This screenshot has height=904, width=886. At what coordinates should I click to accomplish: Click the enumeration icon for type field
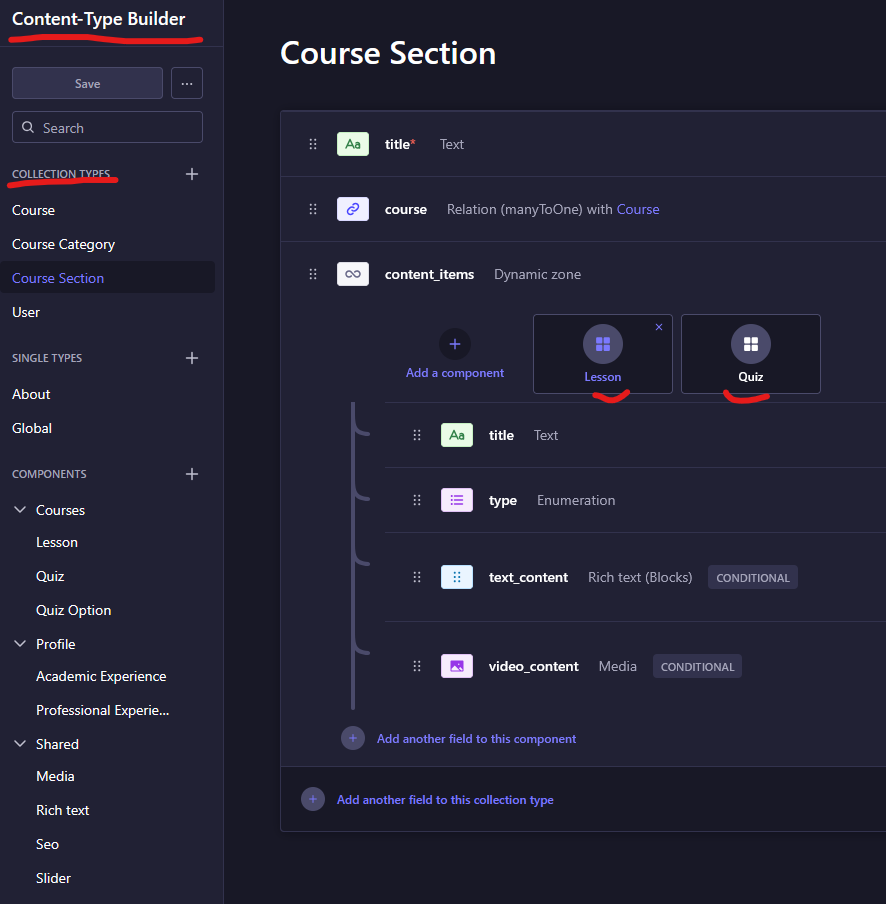tap(457, 500)
